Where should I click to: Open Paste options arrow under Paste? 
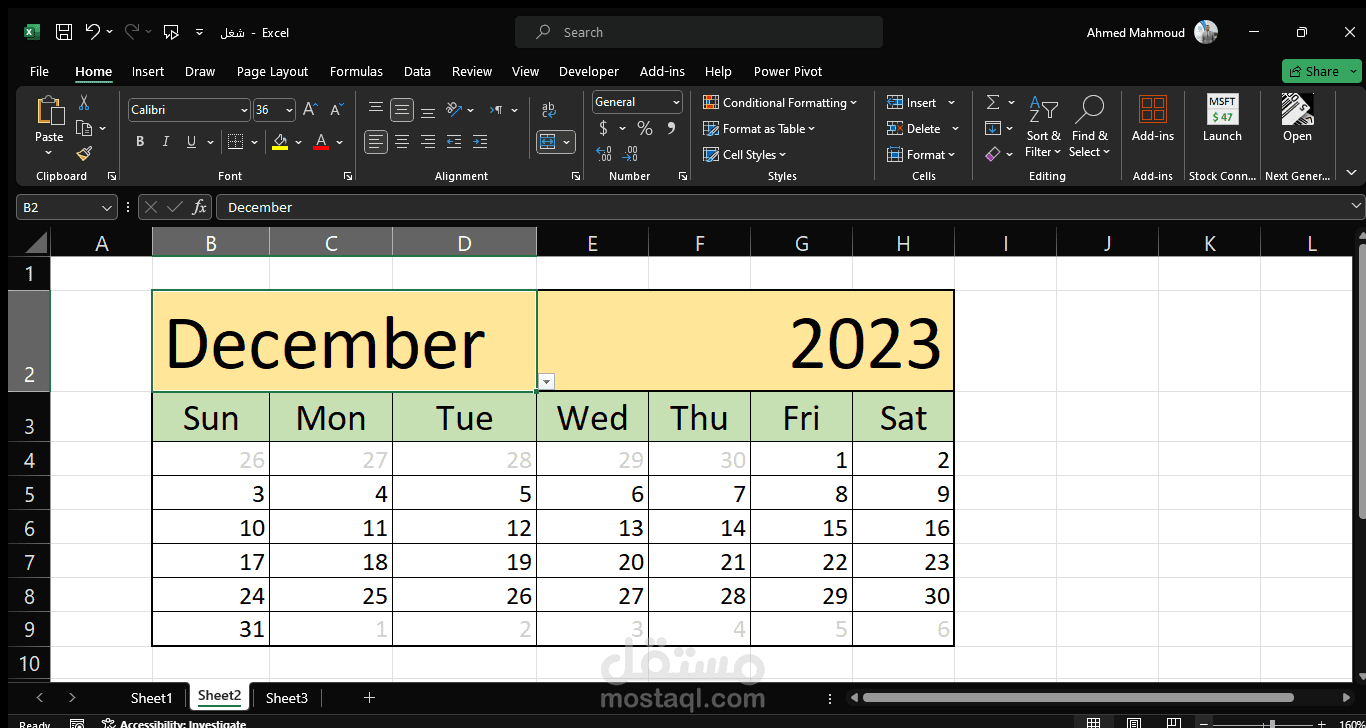point(49,153)
